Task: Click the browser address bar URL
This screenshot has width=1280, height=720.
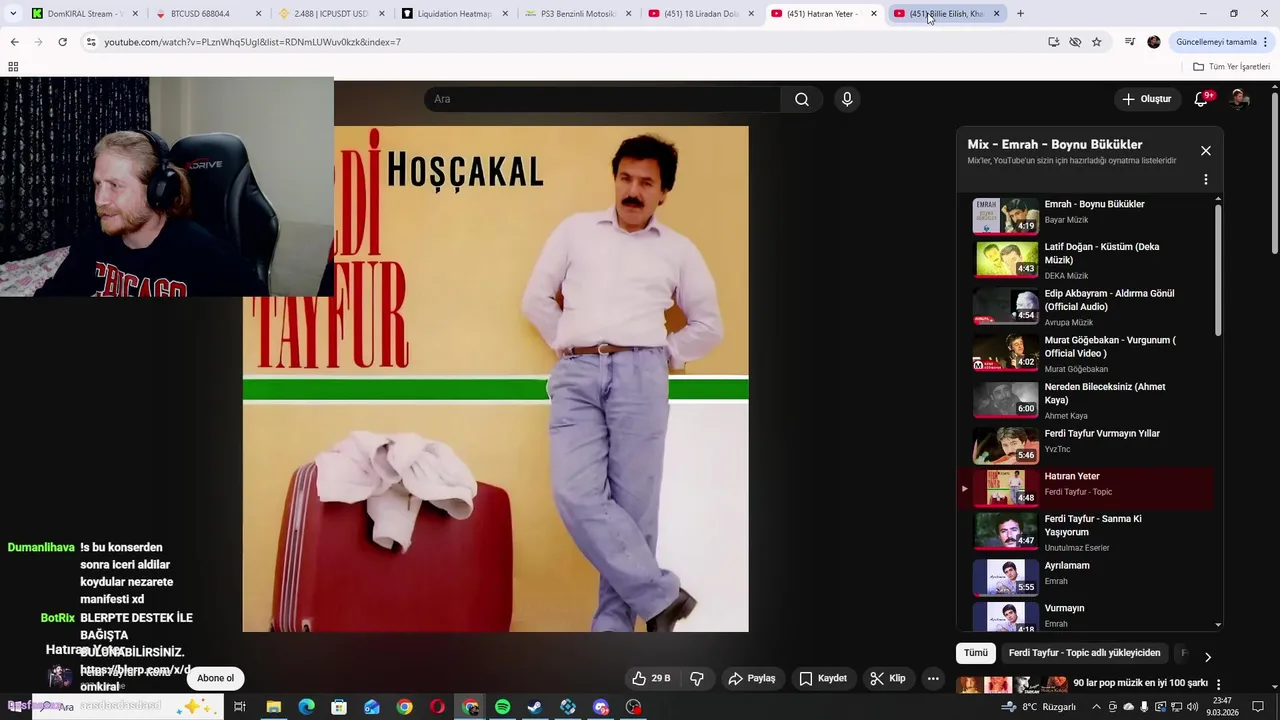Action: 252,42
